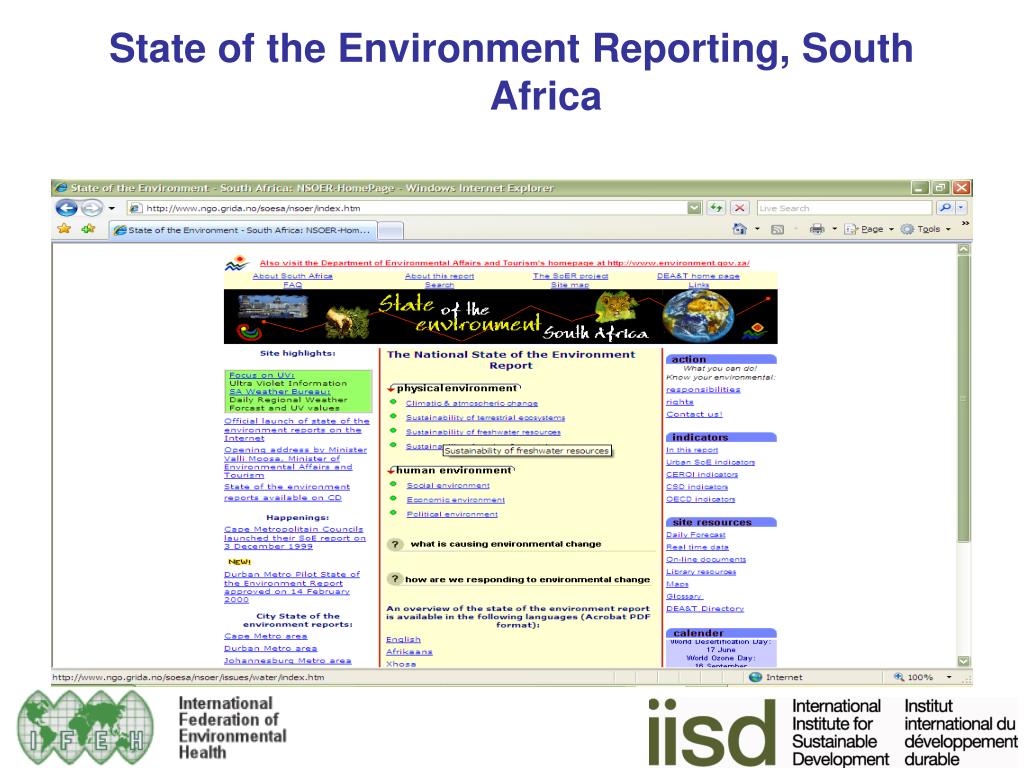The image size is (1024, 768).
Task: Click the Print icon in toolbar
Action: (817, 229)
